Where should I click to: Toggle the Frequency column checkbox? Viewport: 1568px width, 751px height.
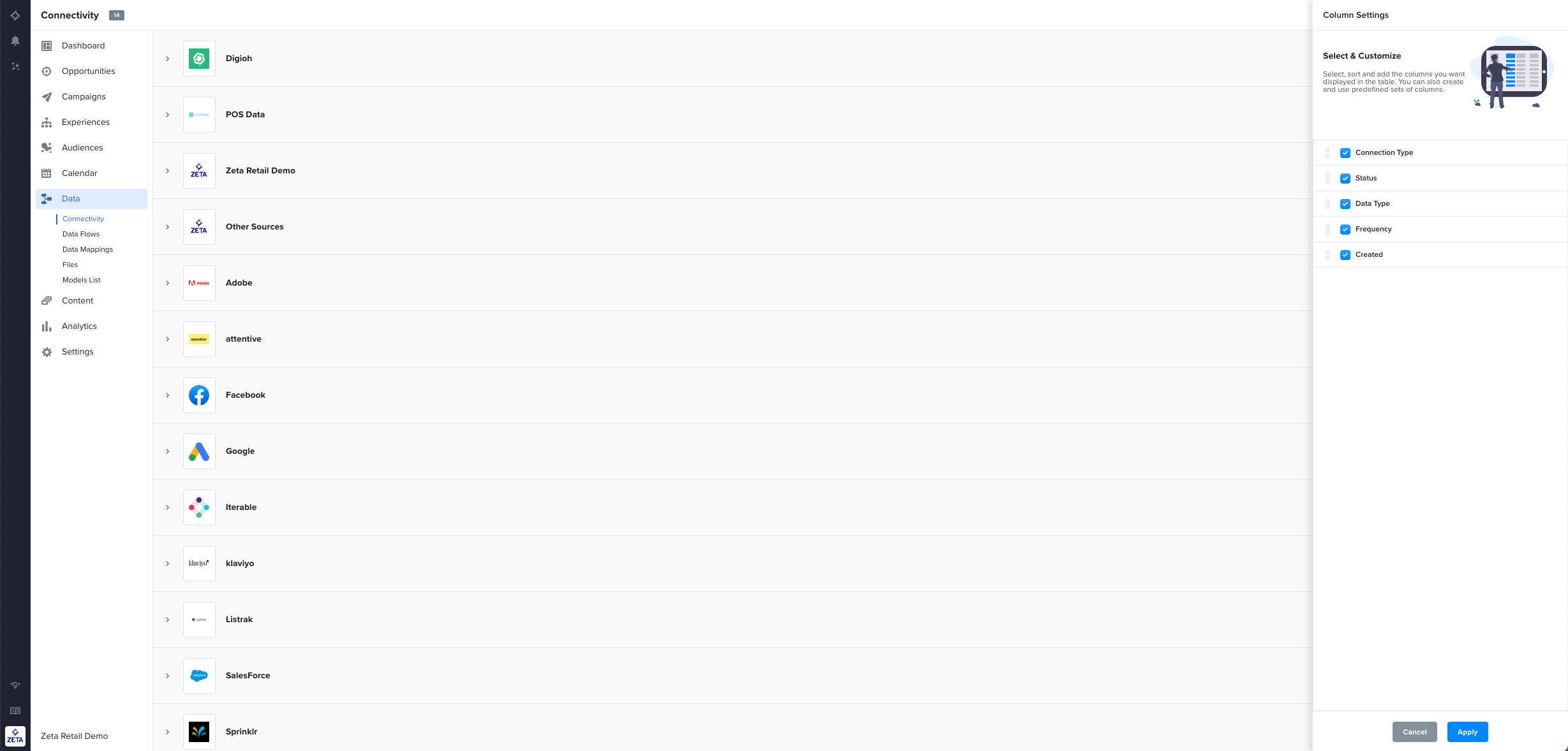click(x=1345, y=230)
